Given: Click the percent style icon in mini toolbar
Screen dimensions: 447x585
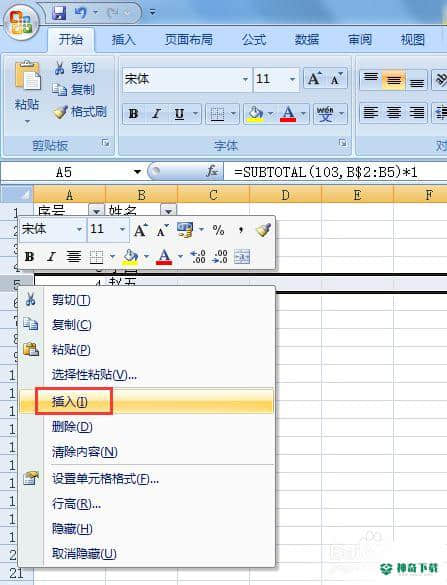Looking at the screenshot, I should tap(218, 230).
